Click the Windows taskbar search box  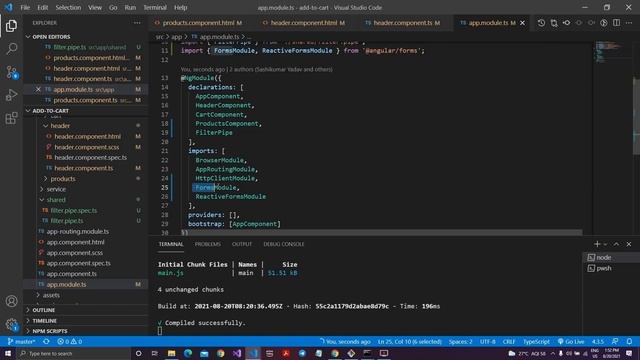tap(73, 353)
